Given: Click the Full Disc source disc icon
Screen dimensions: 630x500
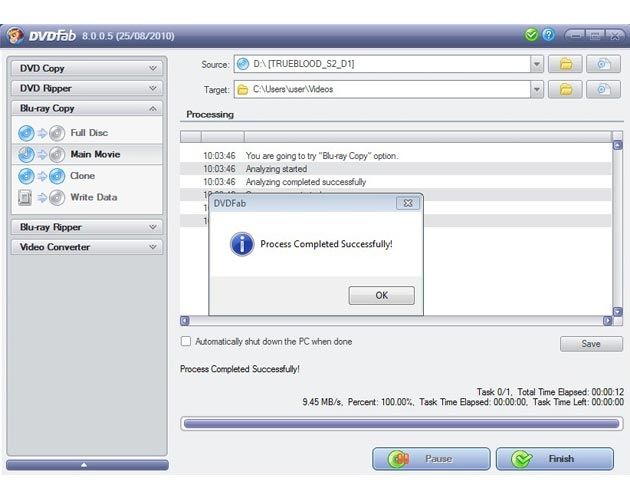Looking at the screenshot, I should point(26,133).
